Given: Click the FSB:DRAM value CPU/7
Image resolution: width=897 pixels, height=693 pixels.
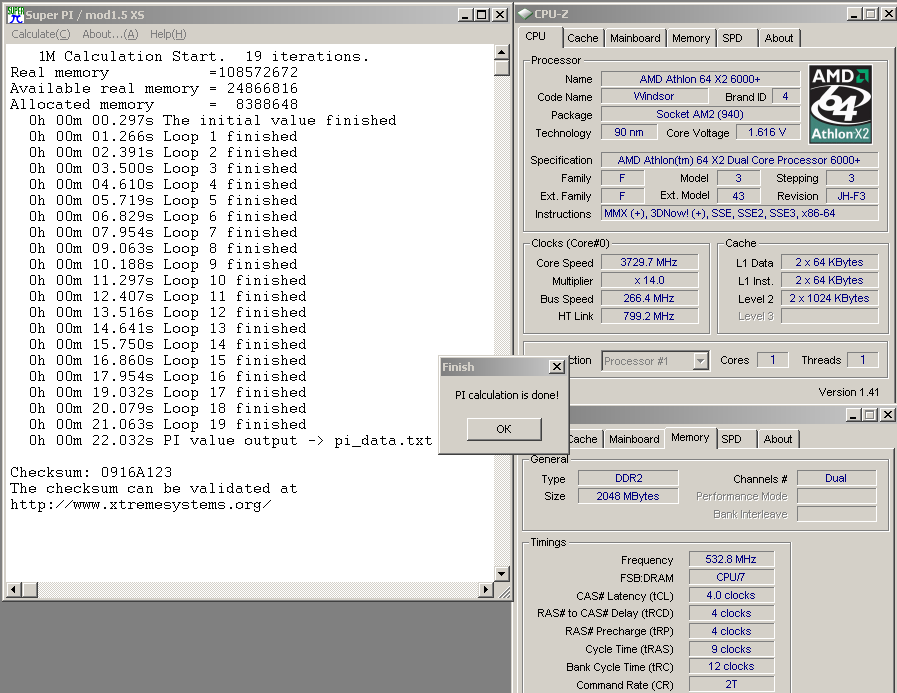Looking at the screenshot, I should click(731, 577).
